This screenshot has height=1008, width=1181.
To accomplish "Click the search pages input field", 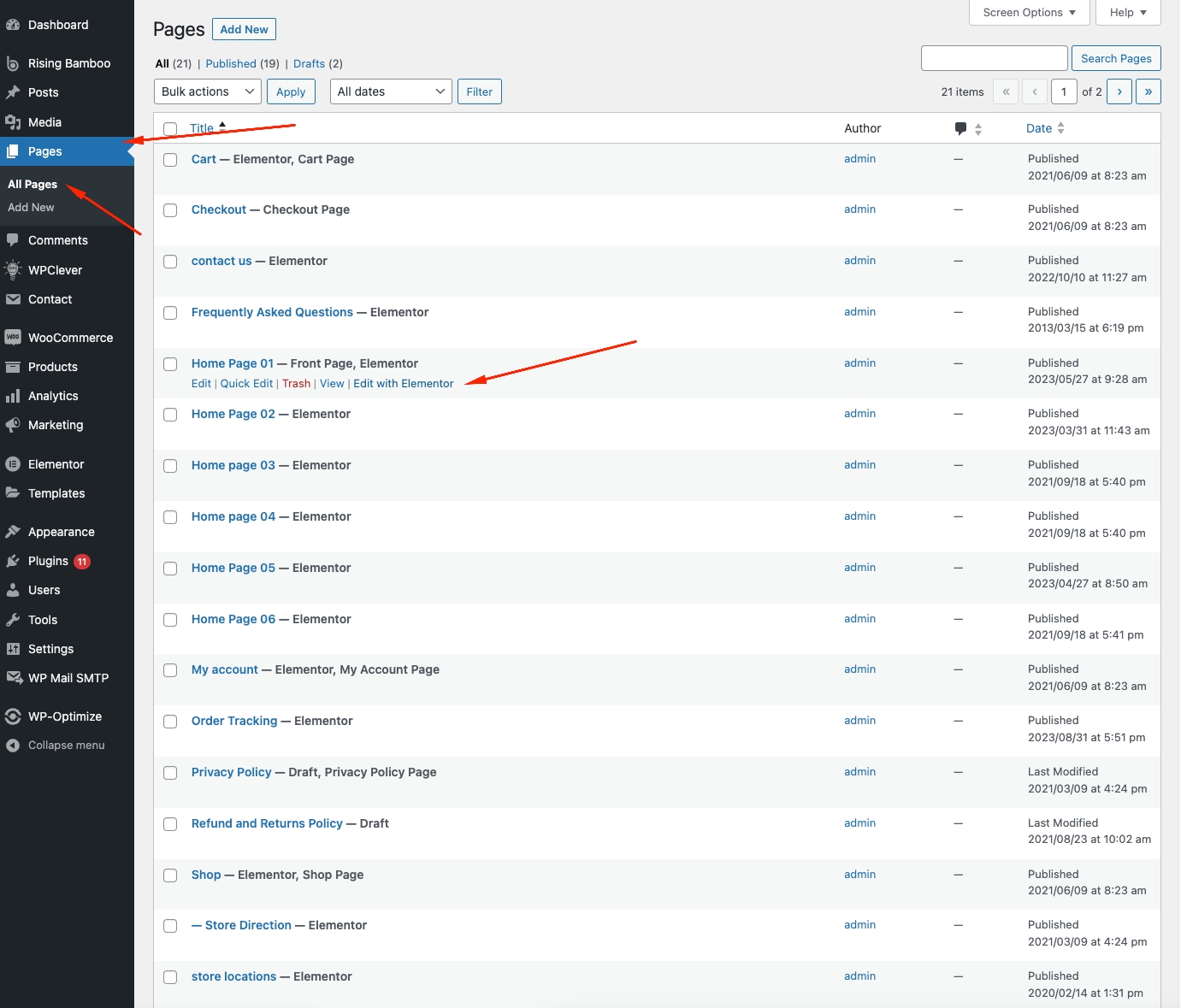I will tap(994, 58).
